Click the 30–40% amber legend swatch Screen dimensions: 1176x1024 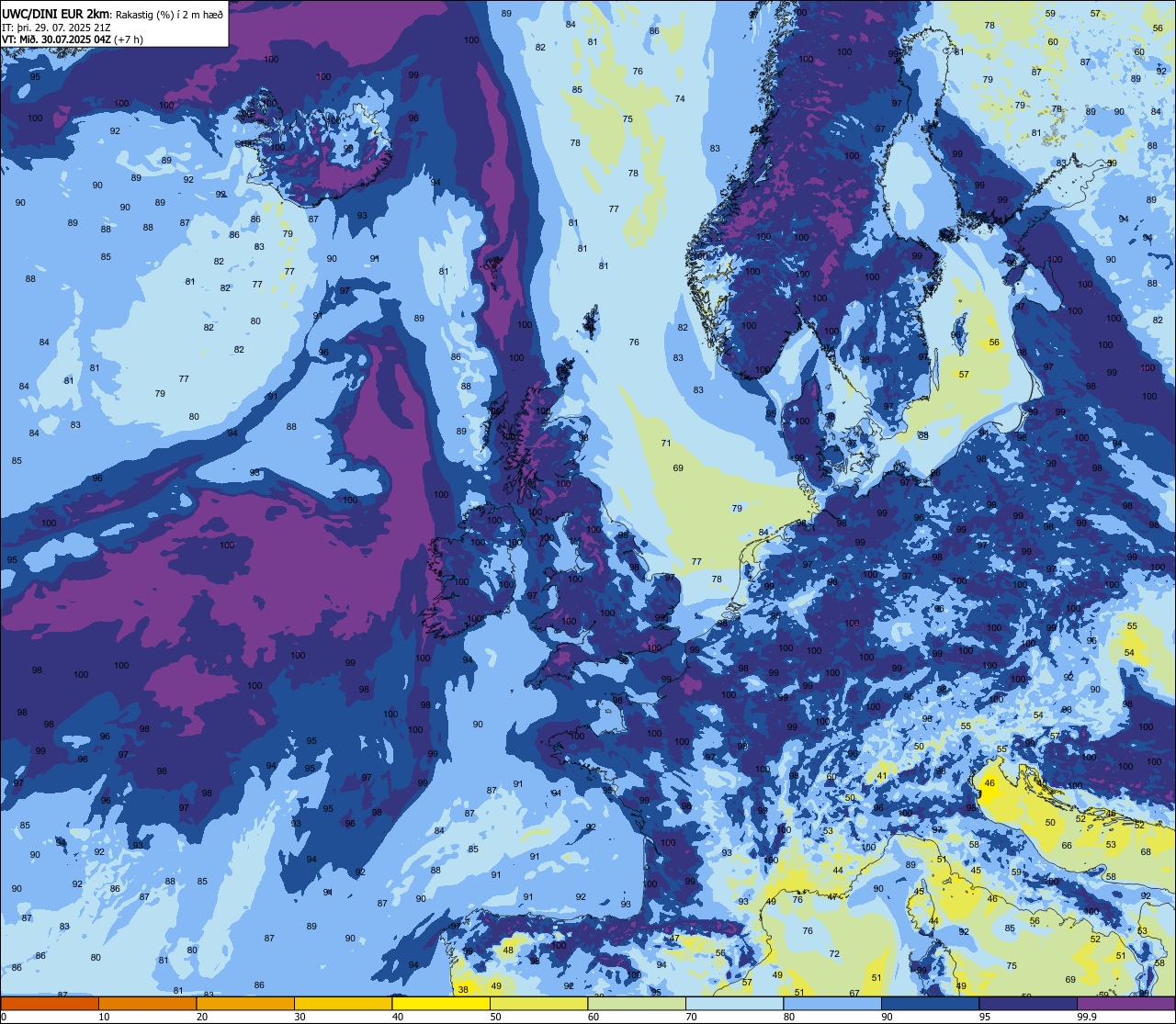(343, 1003)
